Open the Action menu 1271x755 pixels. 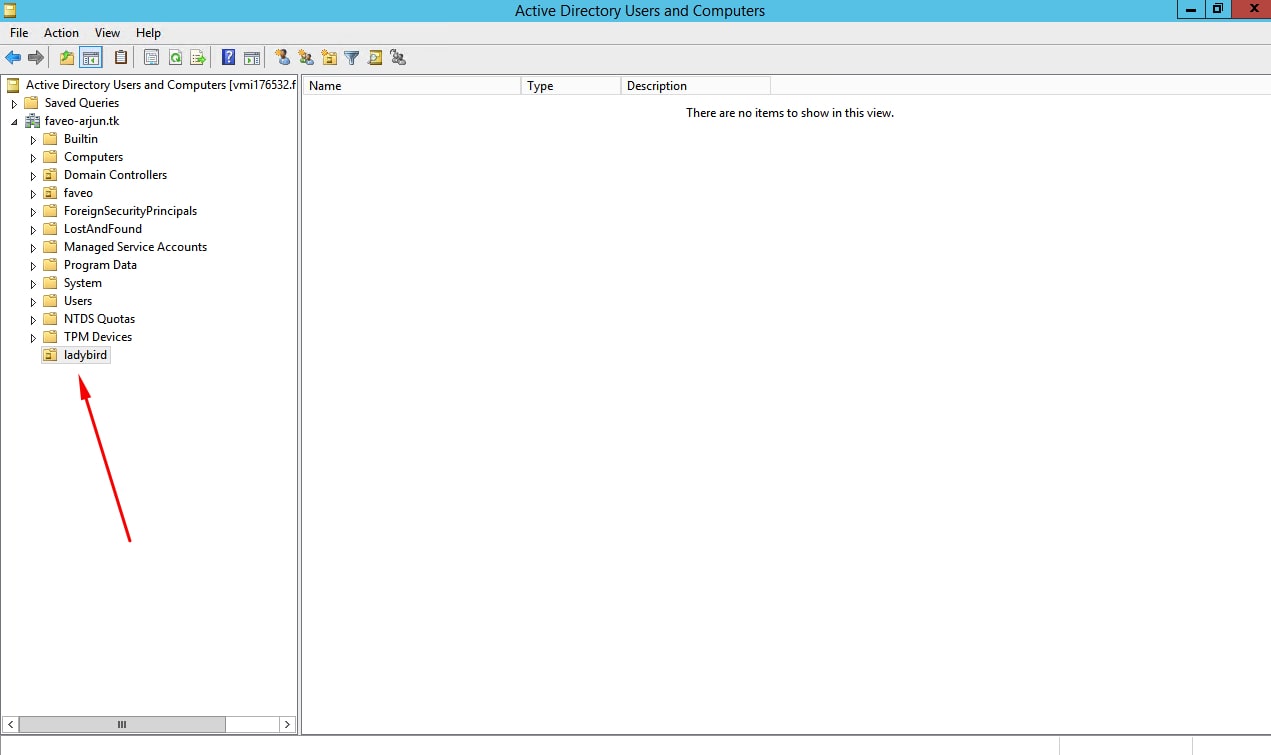pyautogui.click(x=61, y=32)
